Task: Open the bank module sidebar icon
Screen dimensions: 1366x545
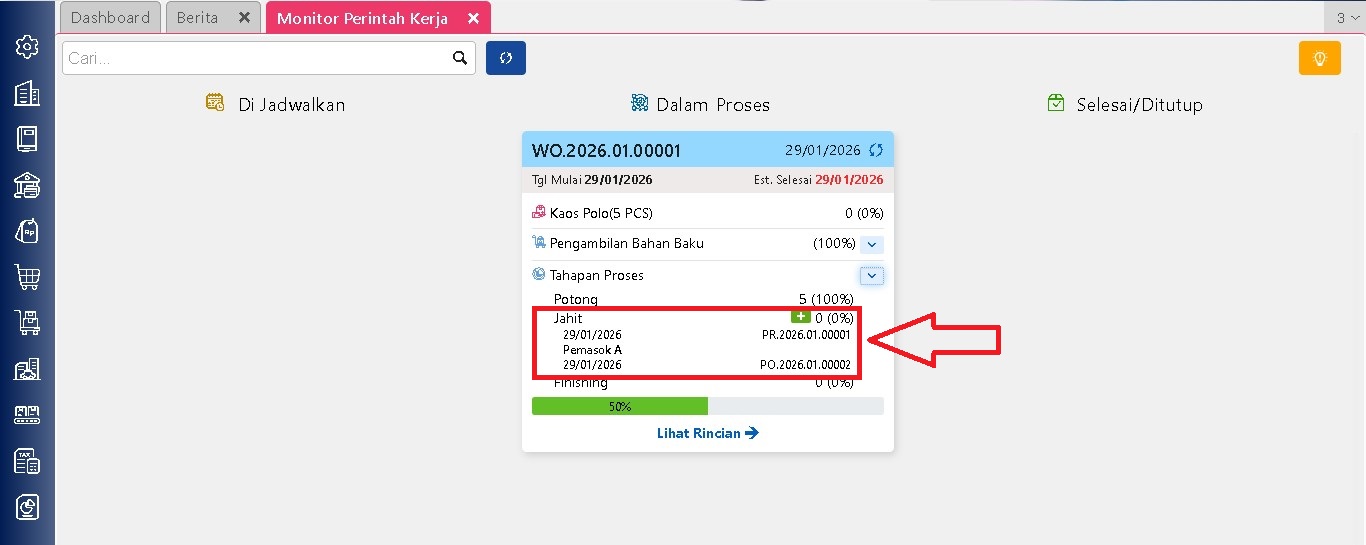Action: [x=27, y=185]
